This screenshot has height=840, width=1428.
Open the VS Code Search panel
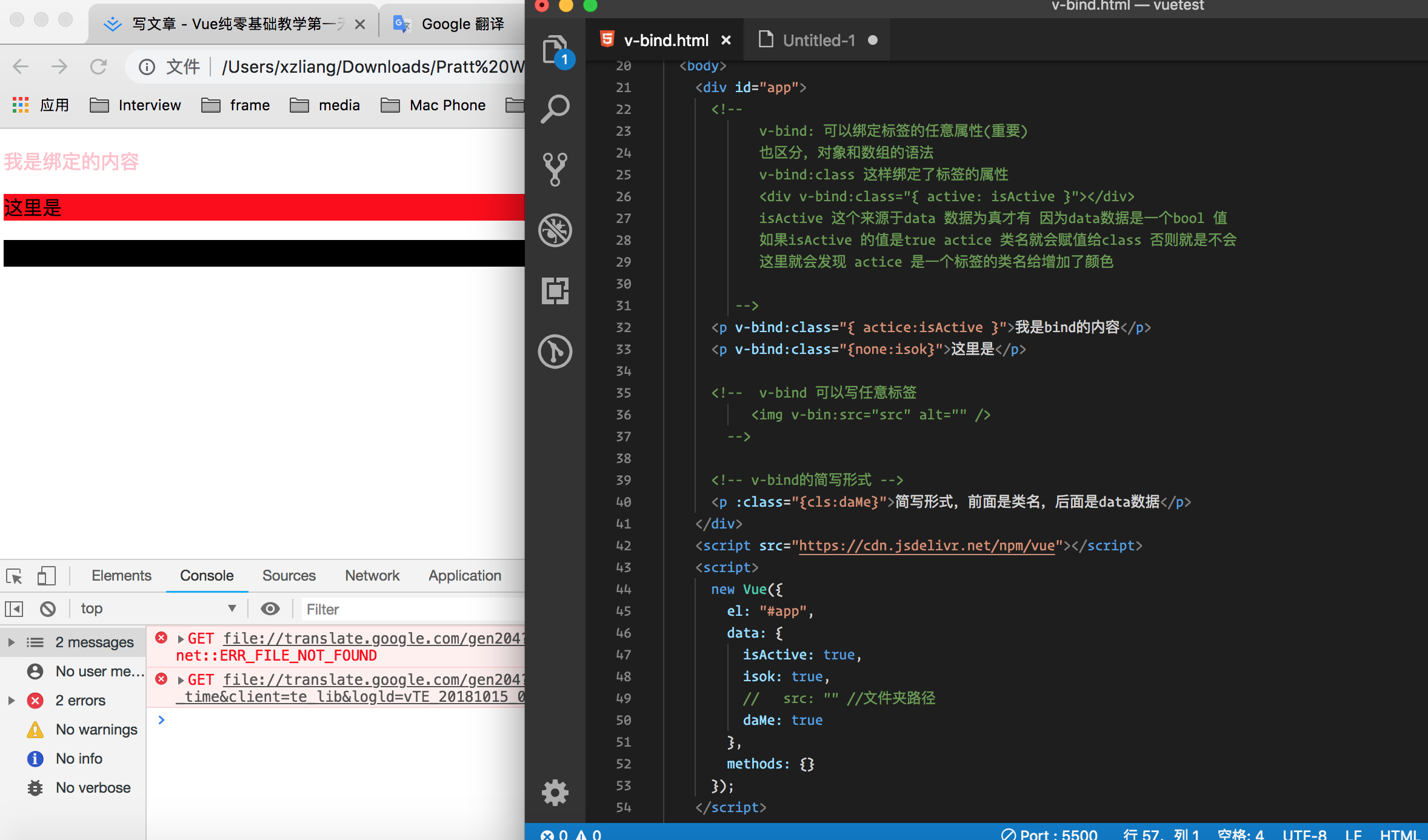coord(554,109)
